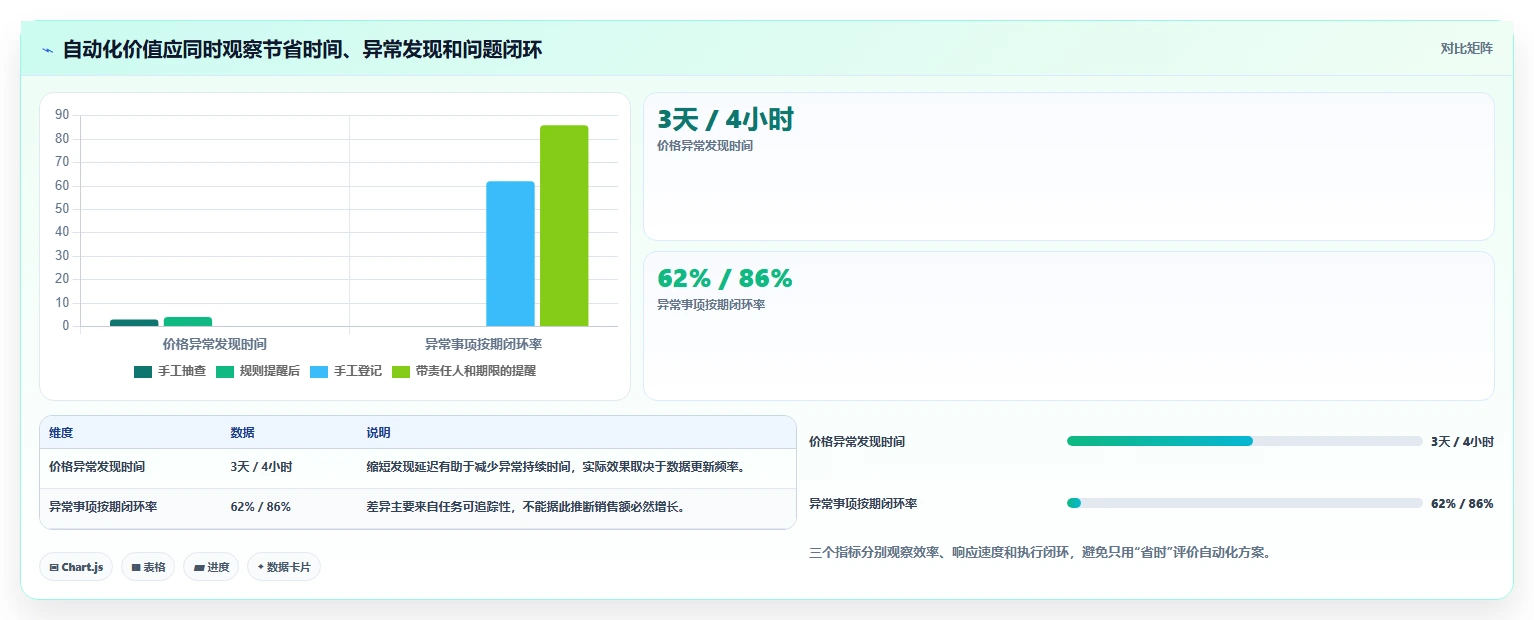Click the chart x-axis label 价格异常发现时间
The height and width of the screenshot is (620, 1534).
click(x=215, y=344)
